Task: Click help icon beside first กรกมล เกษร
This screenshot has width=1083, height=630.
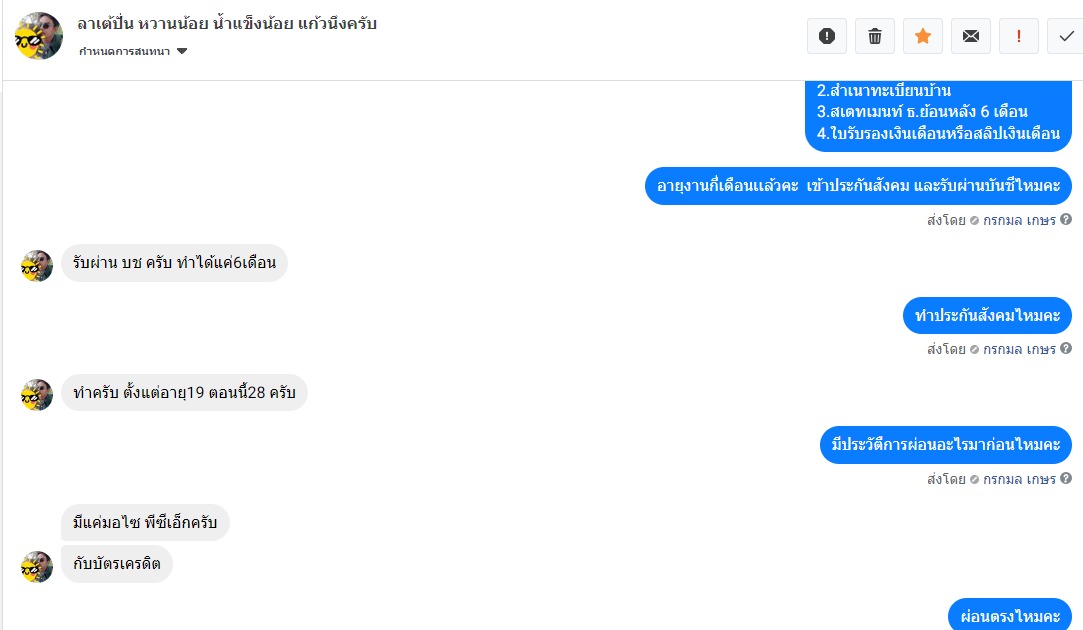Action: pyautogui.click(x=1066, y=220)
